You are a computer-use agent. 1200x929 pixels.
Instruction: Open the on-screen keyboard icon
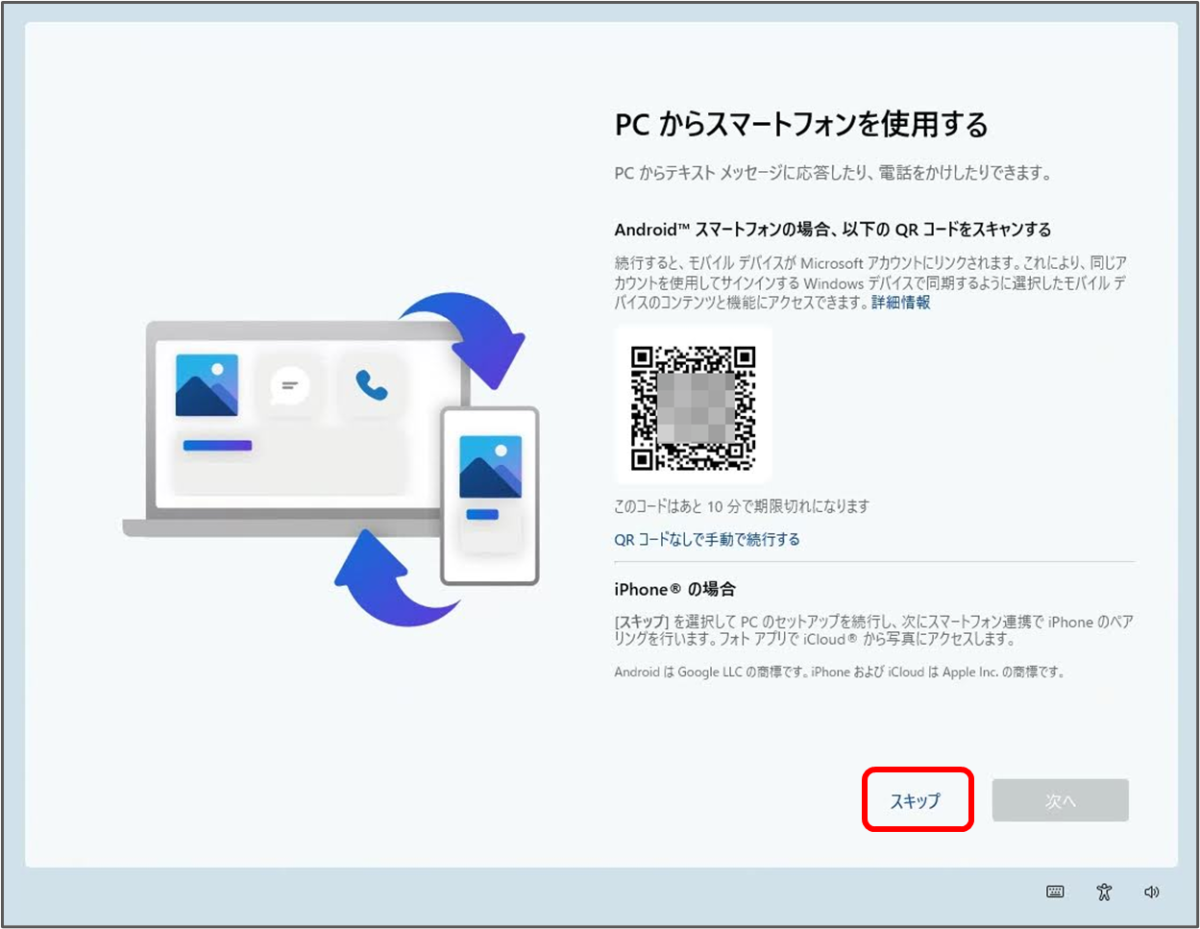pyautogui.click(x=1055, y=890)
